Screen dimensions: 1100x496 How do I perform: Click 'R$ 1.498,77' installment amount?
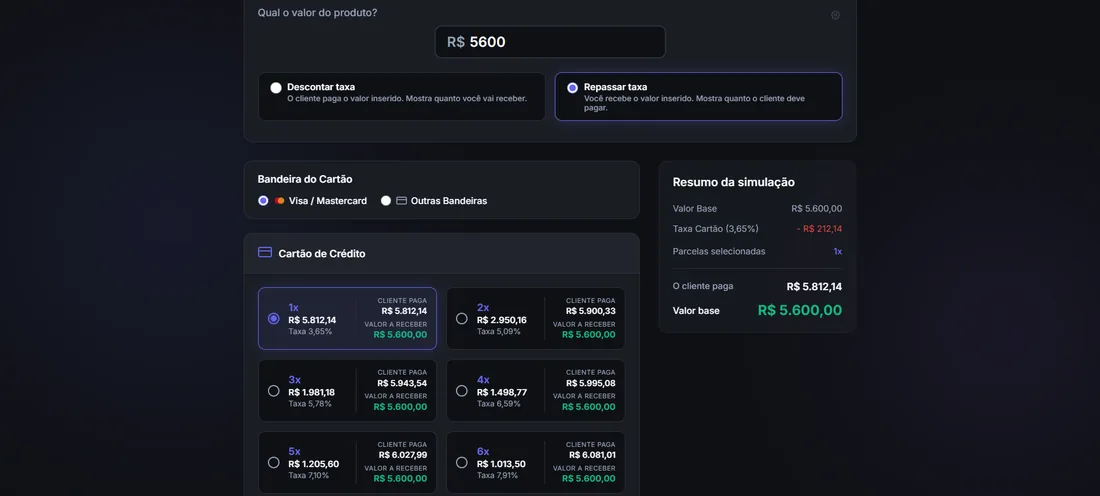pyautogui.click(x=502, y=392)
